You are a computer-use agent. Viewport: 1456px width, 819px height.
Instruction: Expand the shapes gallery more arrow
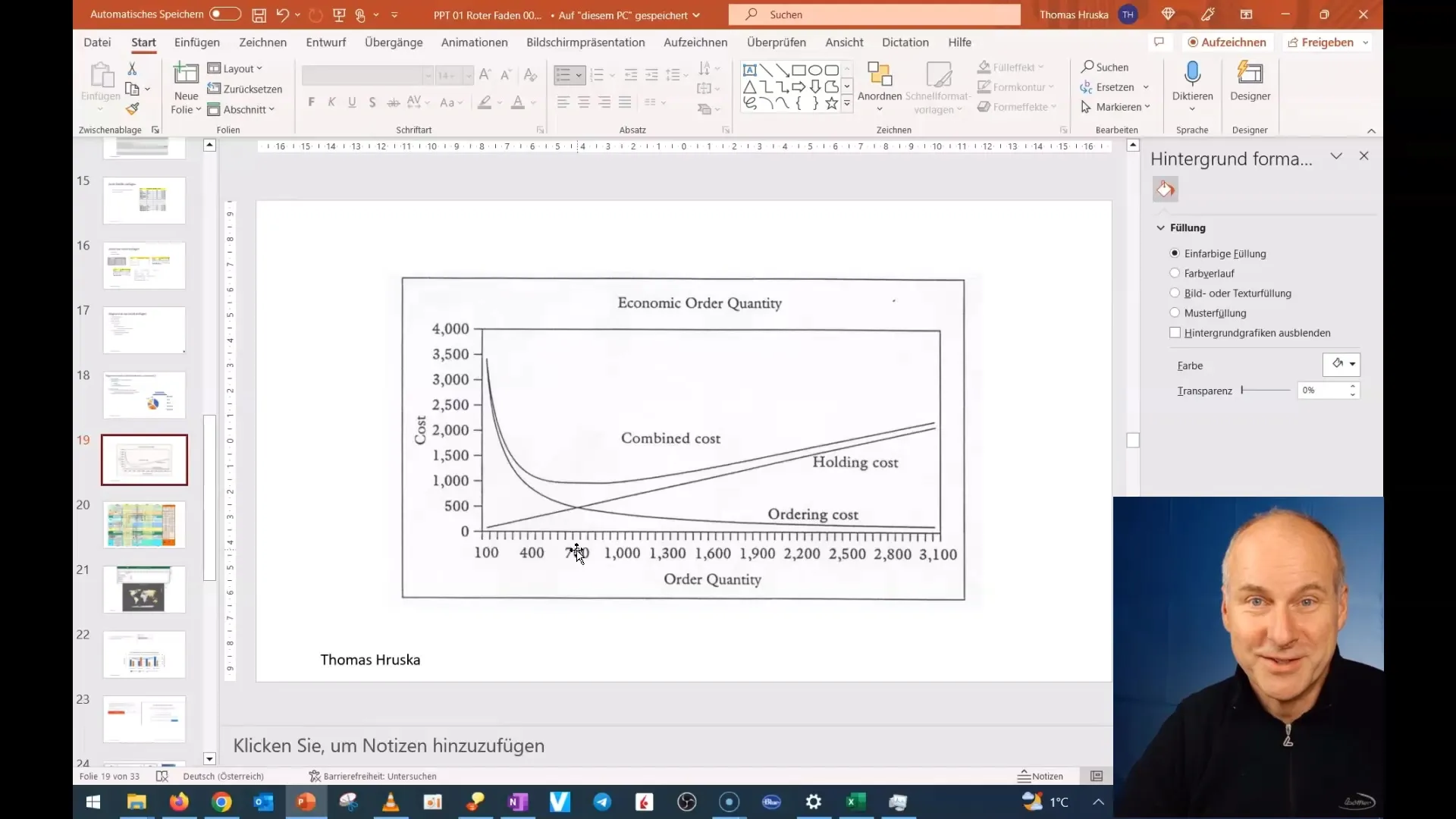847,104
